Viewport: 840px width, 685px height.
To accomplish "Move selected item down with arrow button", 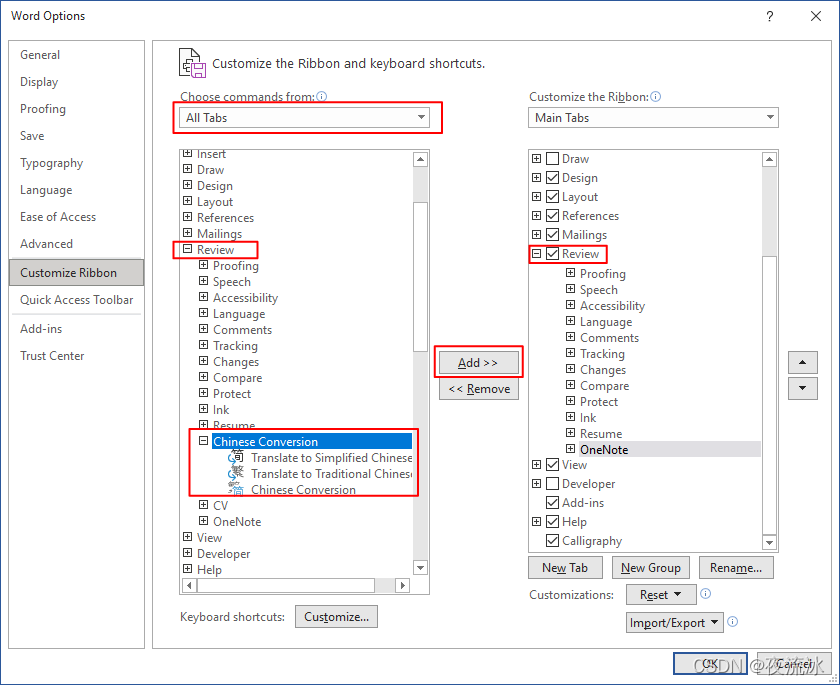I will 802,388.
